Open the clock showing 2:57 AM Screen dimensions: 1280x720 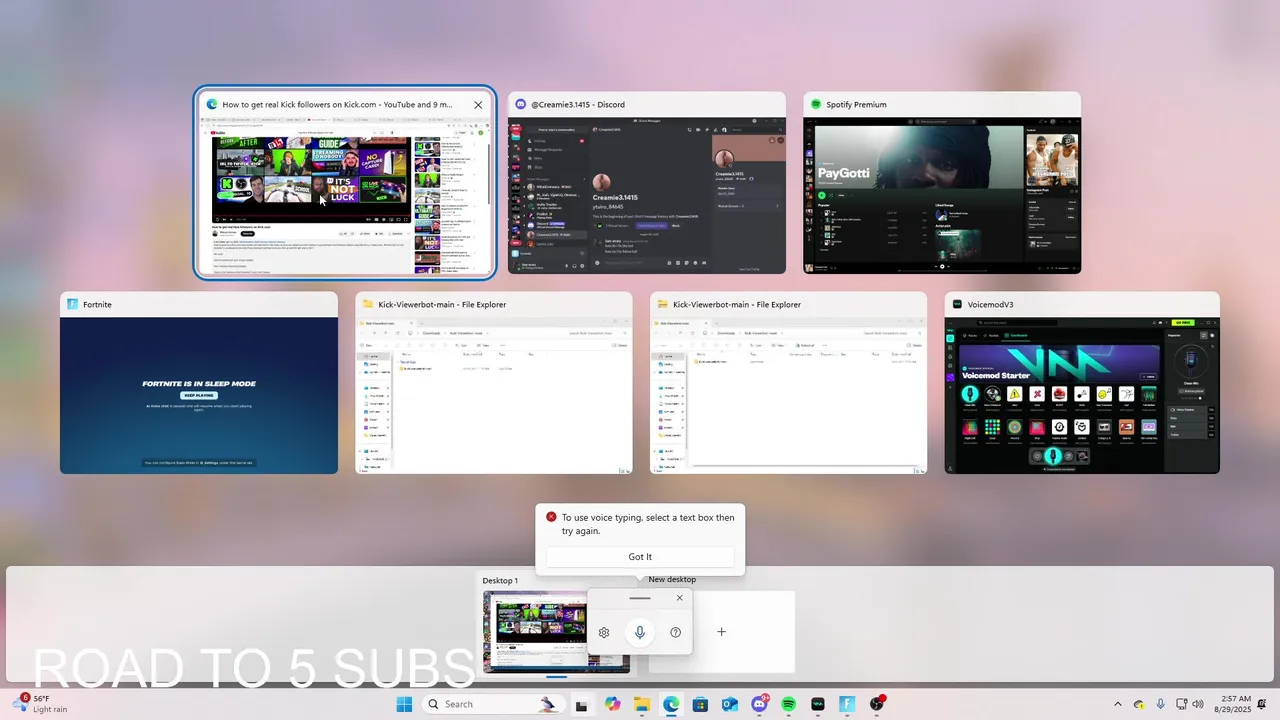click(x=1235, y=704)
